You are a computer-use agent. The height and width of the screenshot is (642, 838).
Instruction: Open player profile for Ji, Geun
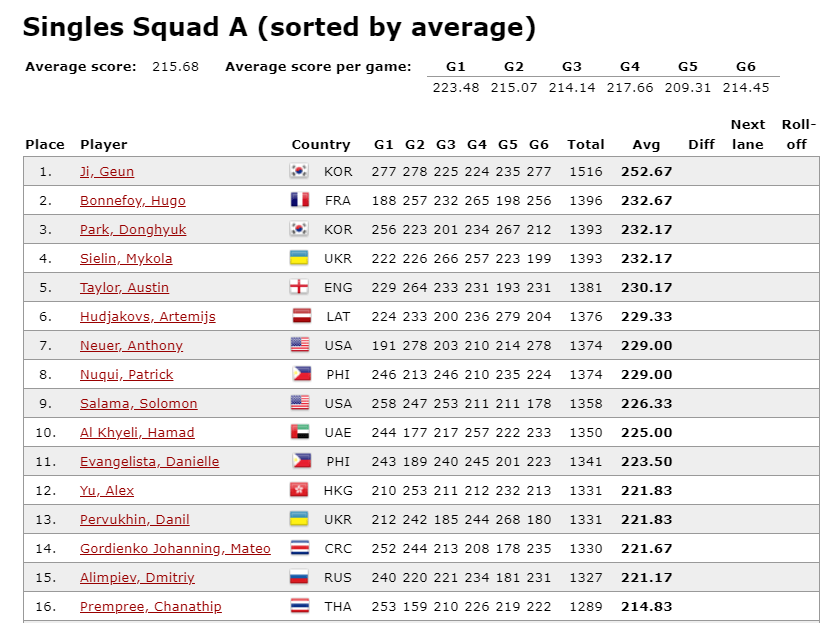tap(107, 172)
